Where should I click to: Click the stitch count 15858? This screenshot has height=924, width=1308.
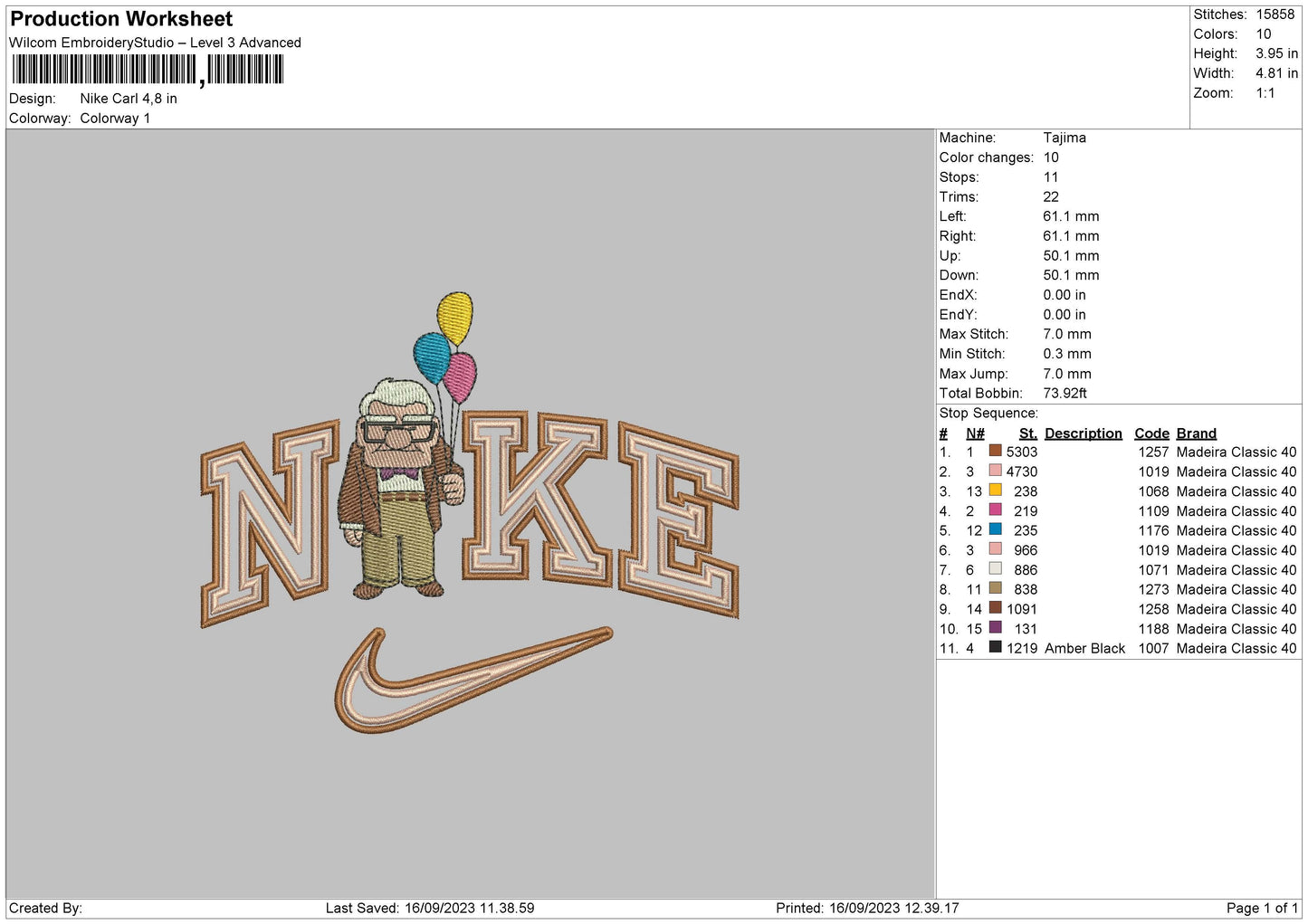point(1275,14)
